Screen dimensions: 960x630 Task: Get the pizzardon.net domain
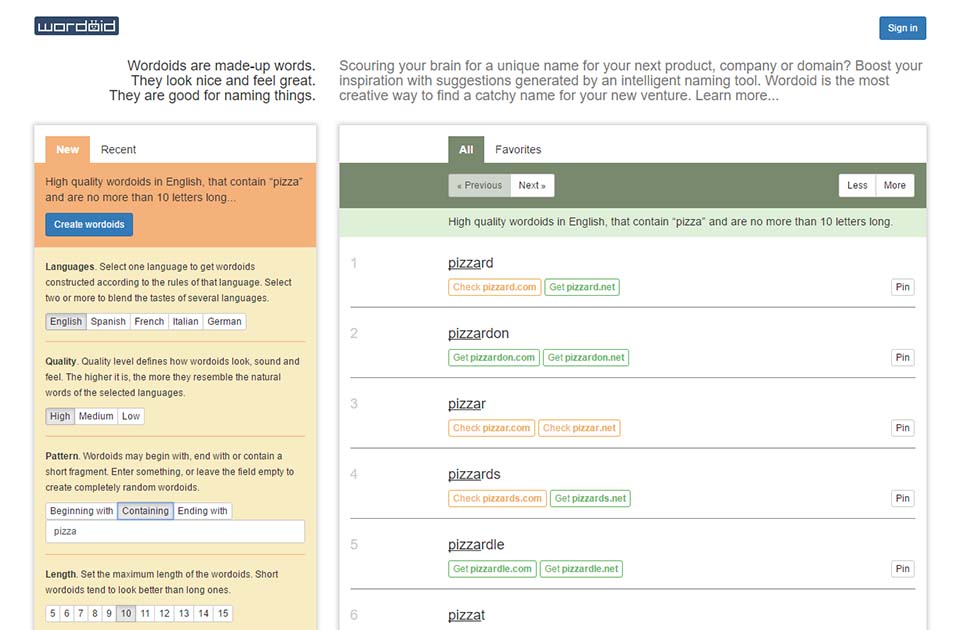coord(586,358)
